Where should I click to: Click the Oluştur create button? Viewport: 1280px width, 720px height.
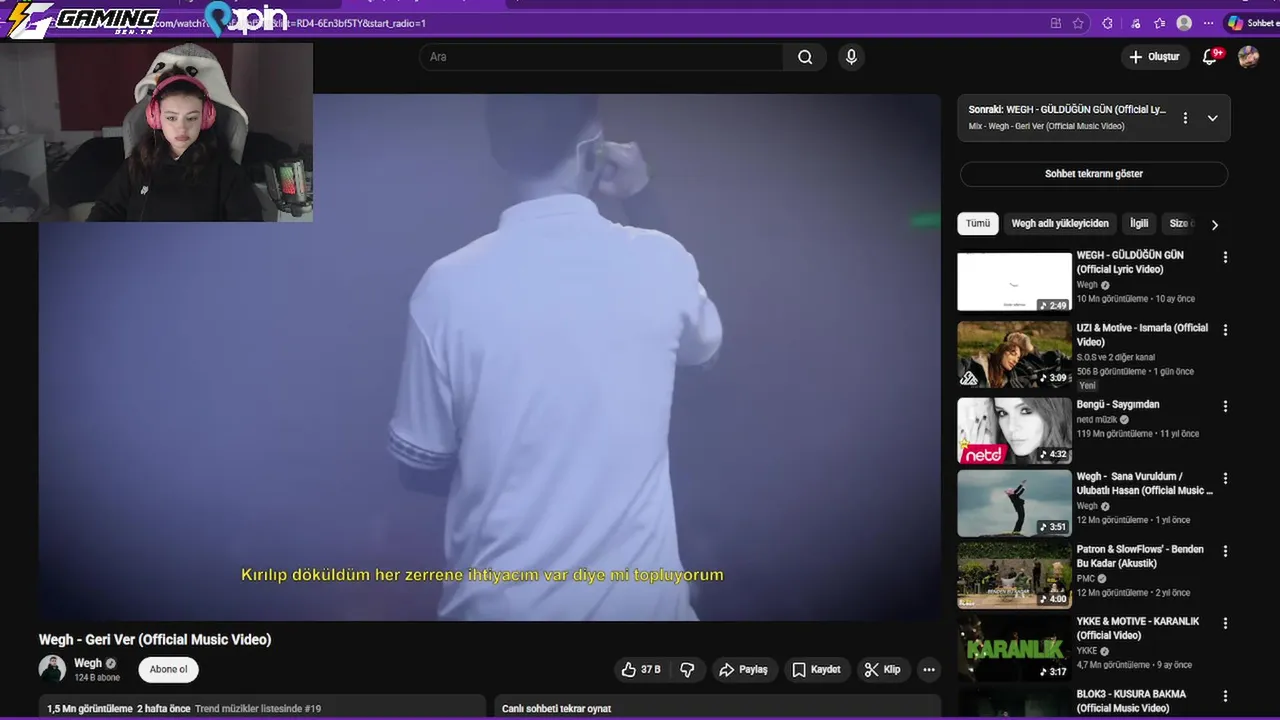[x=1154, y=57]
